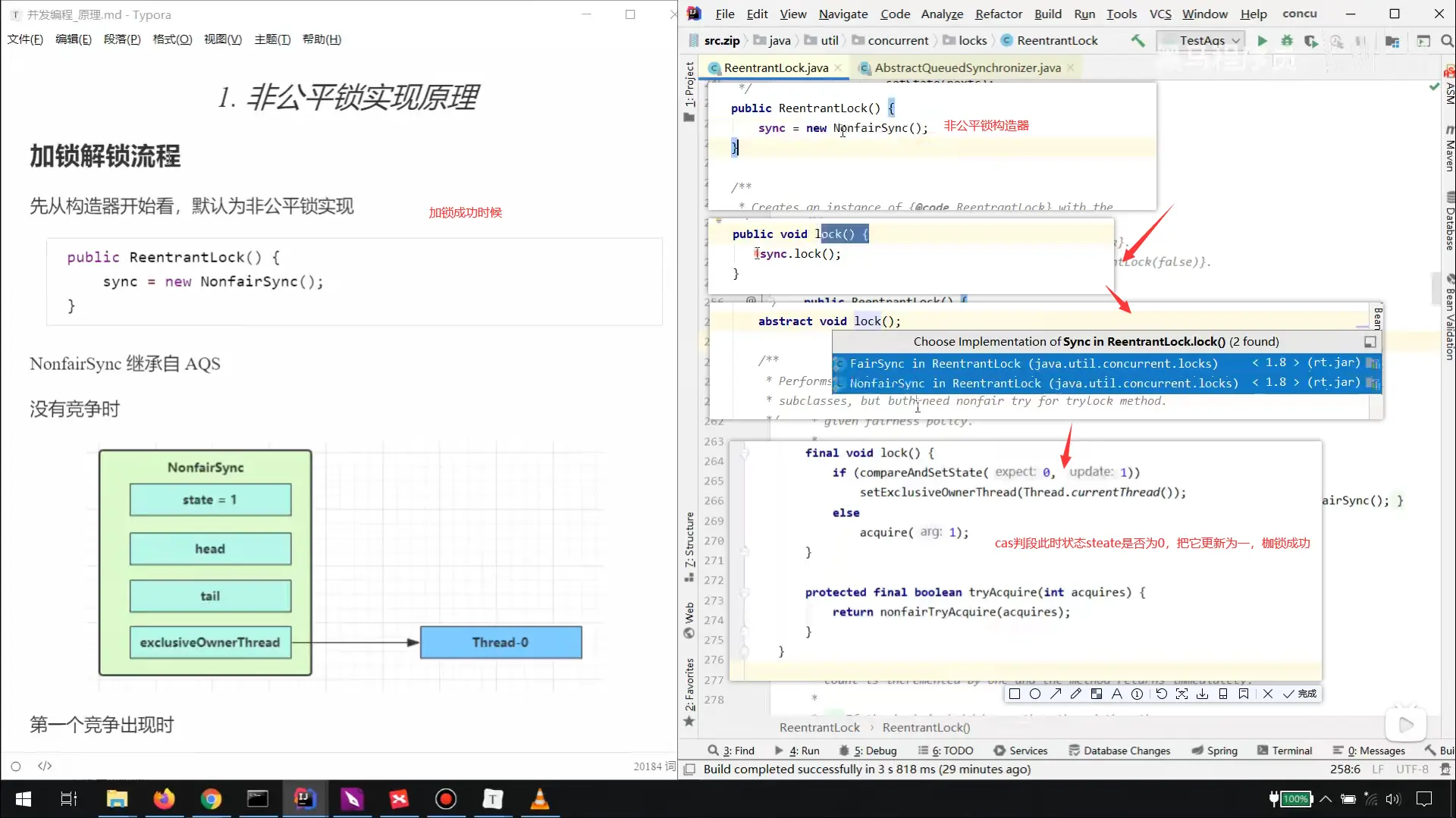1456x818 pixels.
Task: Select FairSync implementation in popup list
Action: tap(1106, 364)
